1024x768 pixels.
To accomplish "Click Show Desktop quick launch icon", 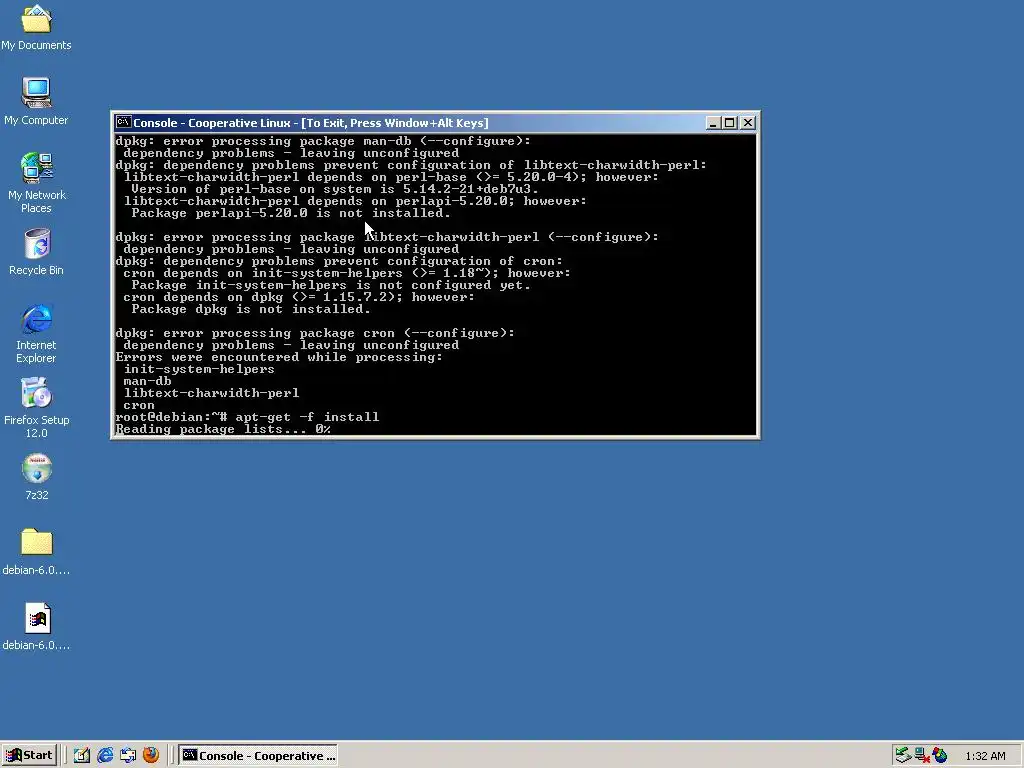I will 82,756.
